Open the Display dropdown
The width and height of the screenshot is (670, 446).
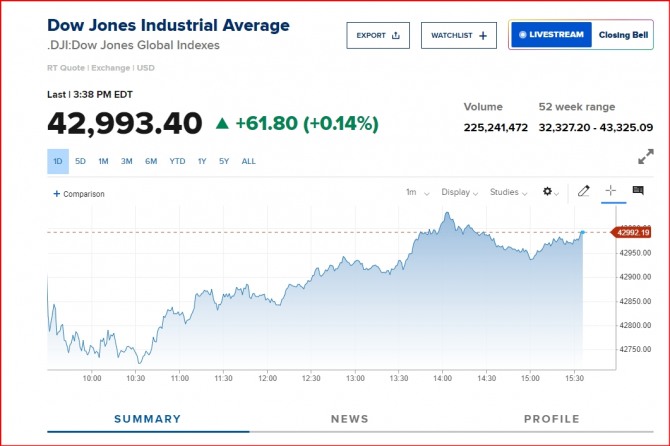coord(459,192)
